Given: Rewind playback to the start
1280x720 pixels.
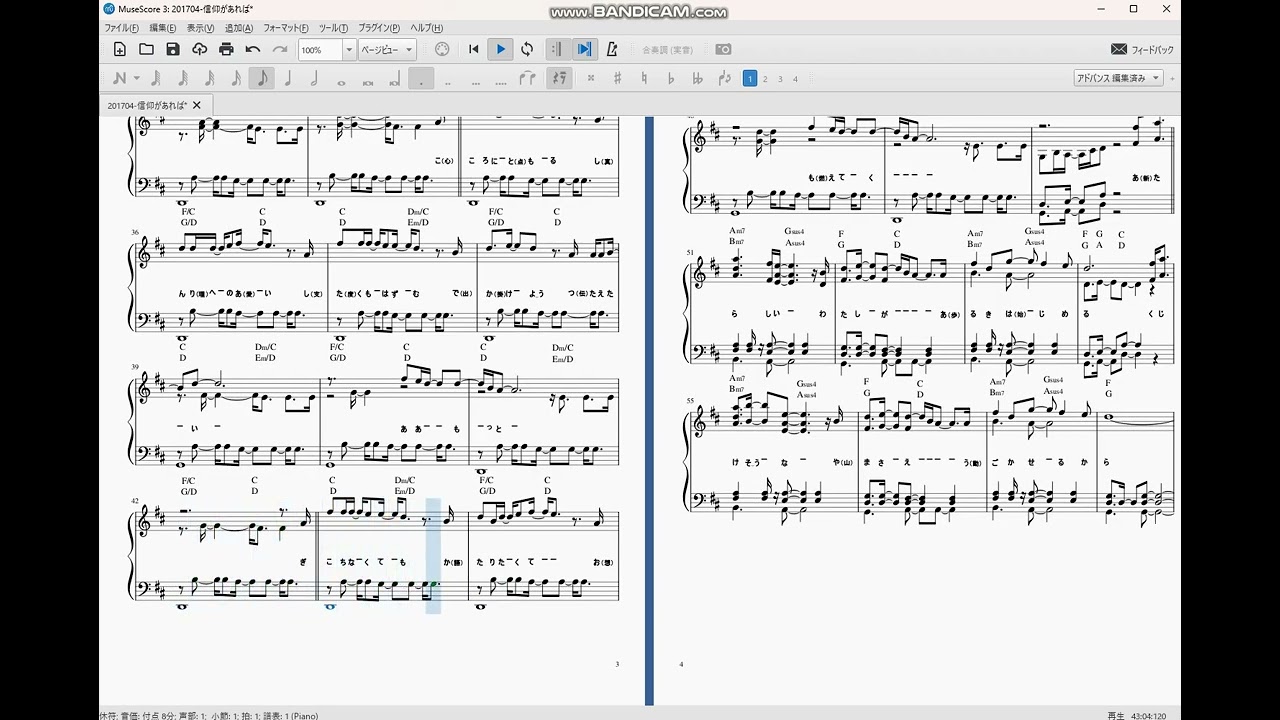Looking at the screenshot, I should coord(474,49).
